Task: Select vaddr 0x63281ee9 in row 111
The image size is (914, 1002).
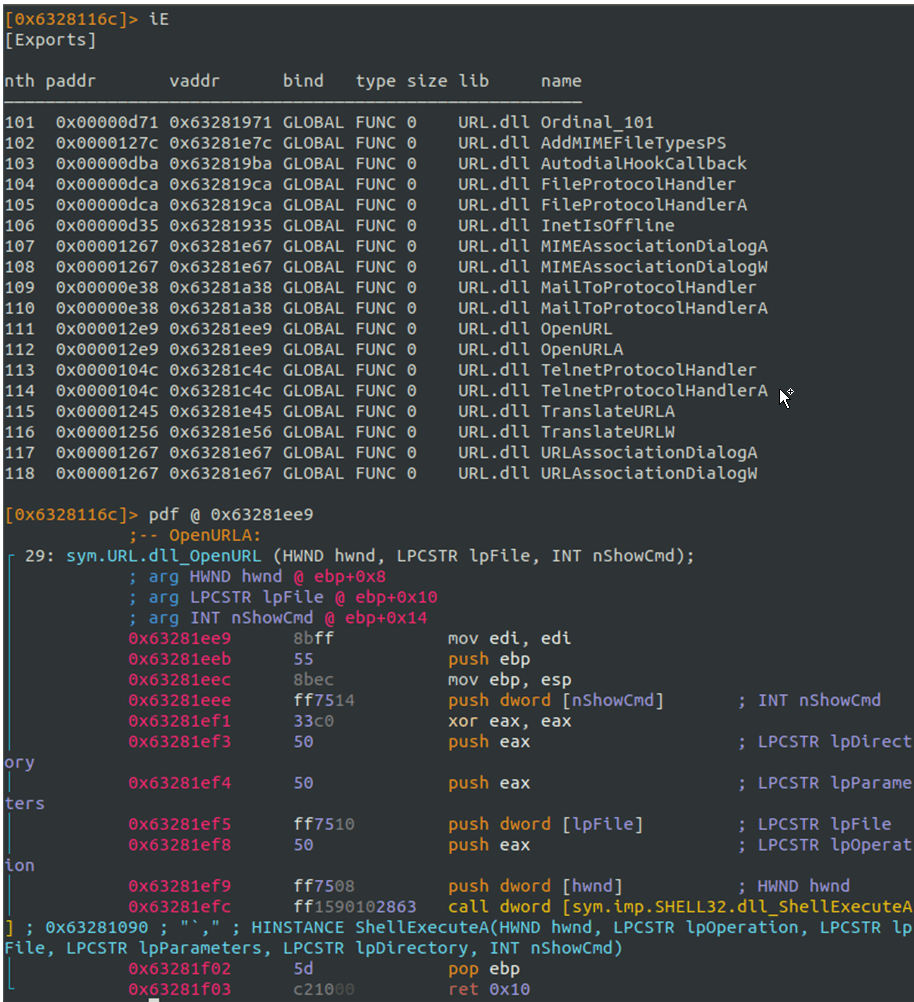Action: point(221,329)
